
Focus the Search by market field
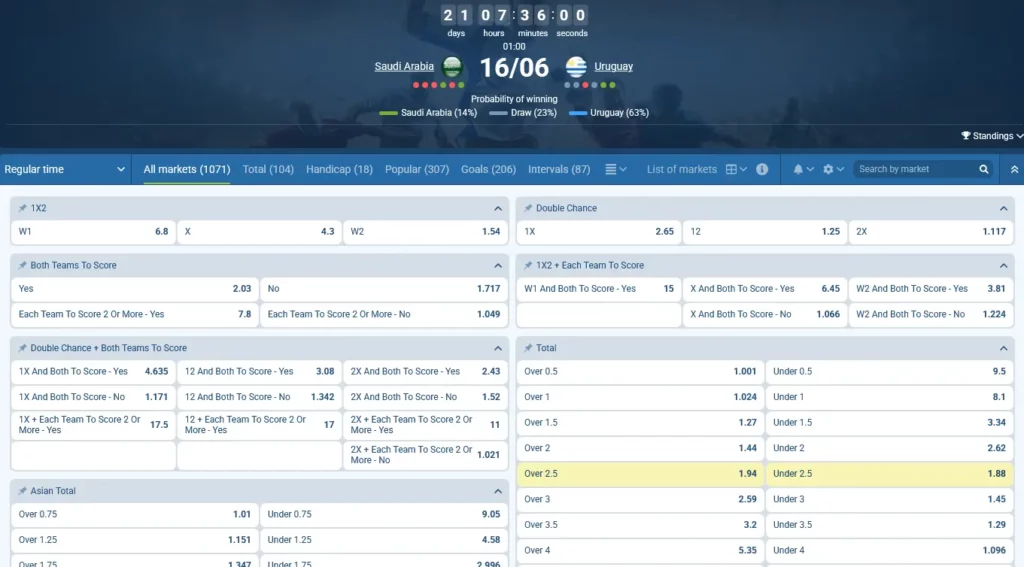tap(916, 169)
